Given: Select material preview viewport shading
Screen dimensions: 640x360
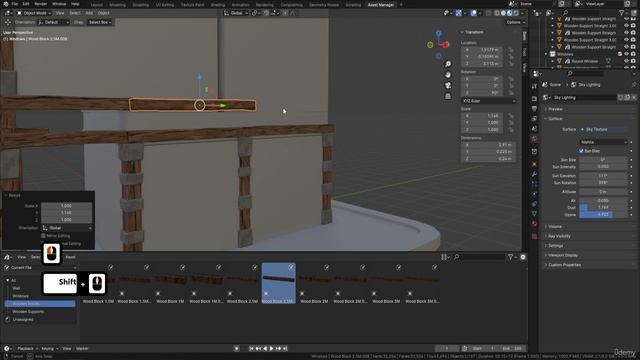Looking at the screenshot, I should click(510, 13).
